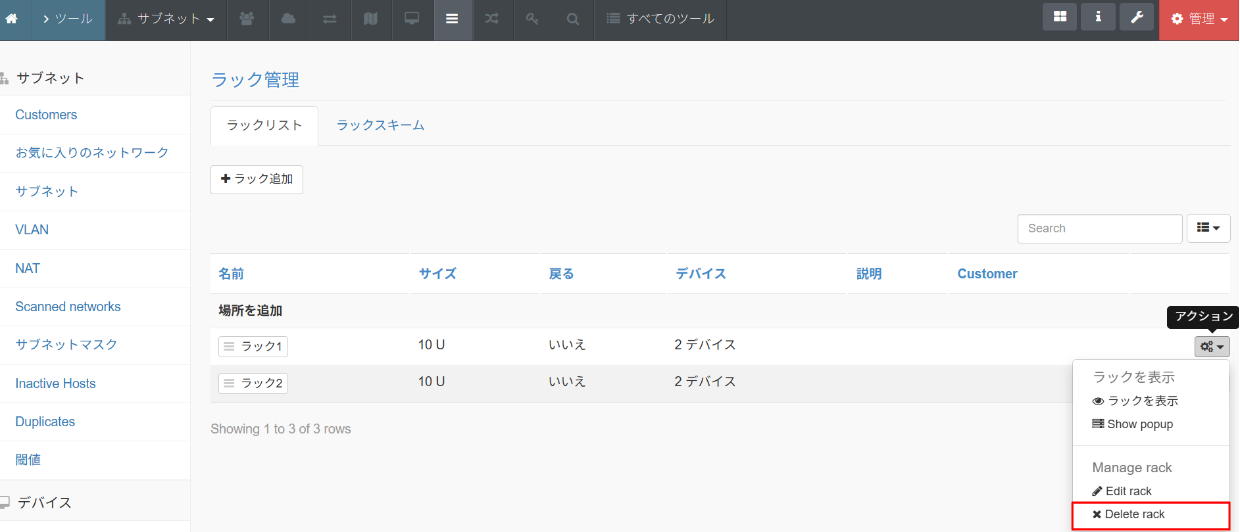Click the info icon button
The height and width of the screenshot is (532, 1240).
click(x=1098, y=17)
